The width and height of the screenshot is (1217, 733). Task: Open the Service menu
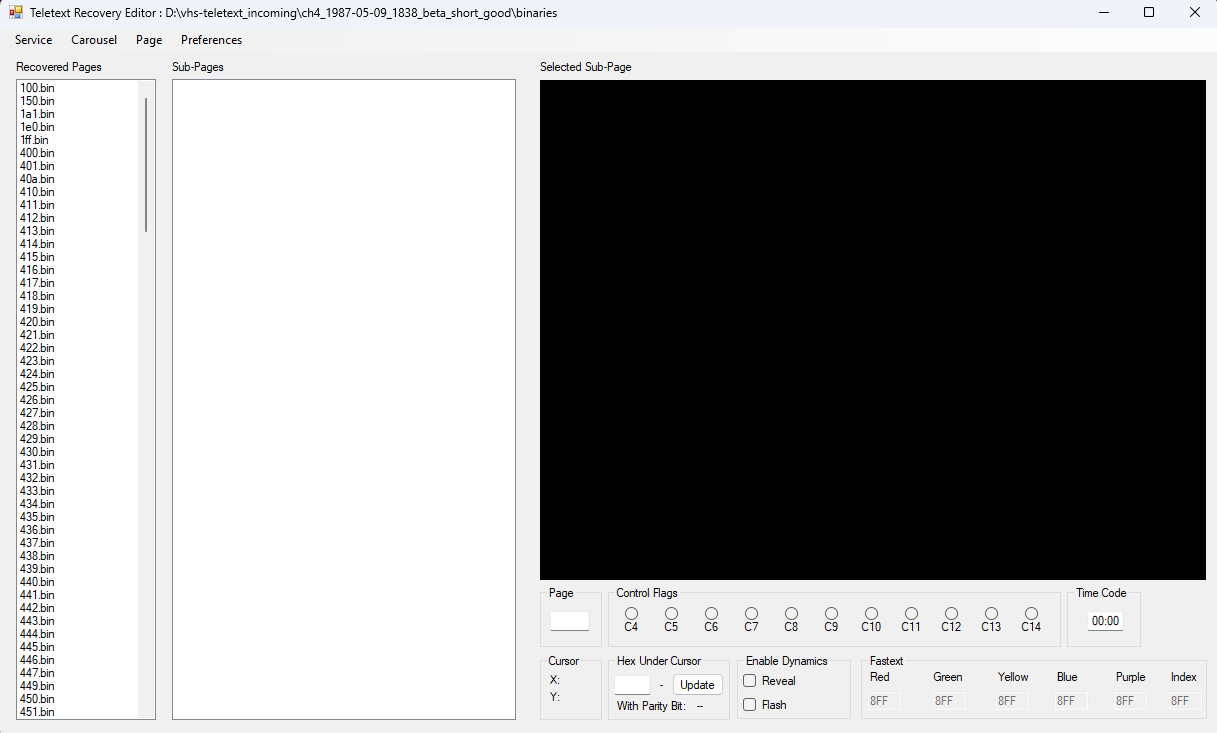pos(33,40)
